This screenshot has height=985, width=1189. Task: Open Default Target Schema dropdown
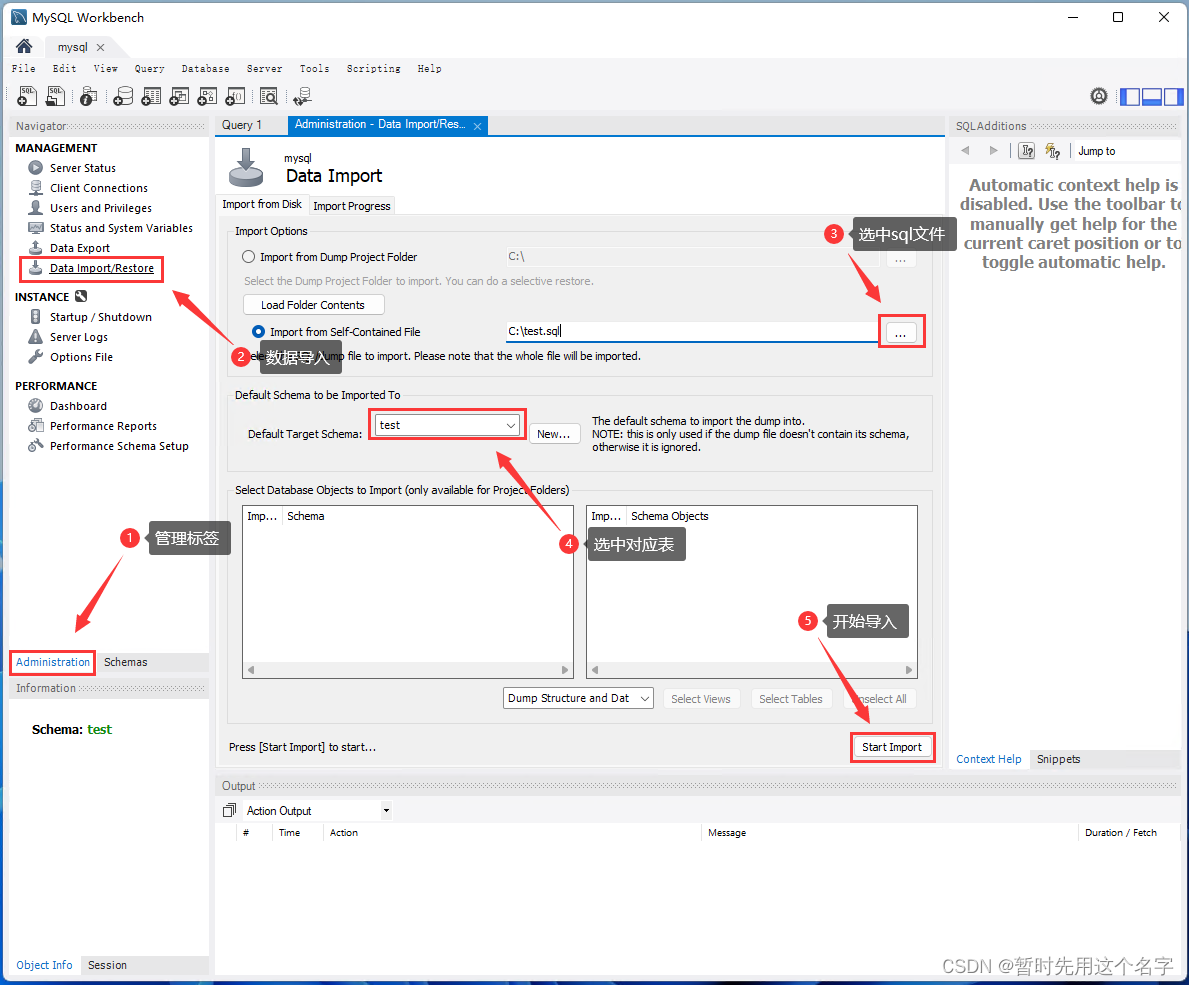coord(447,425)
